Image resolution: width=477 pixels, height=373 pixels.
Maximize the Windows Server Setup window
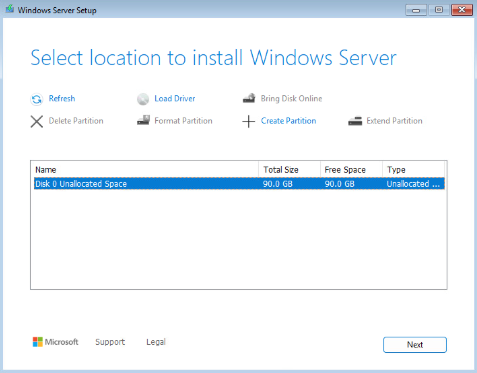[439, 10]
